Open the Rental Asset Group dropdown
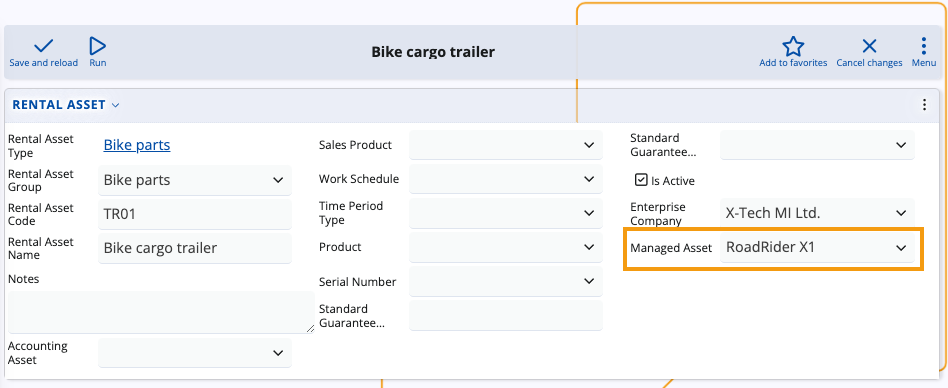This screenshot has width=948, height=388. 195,180
